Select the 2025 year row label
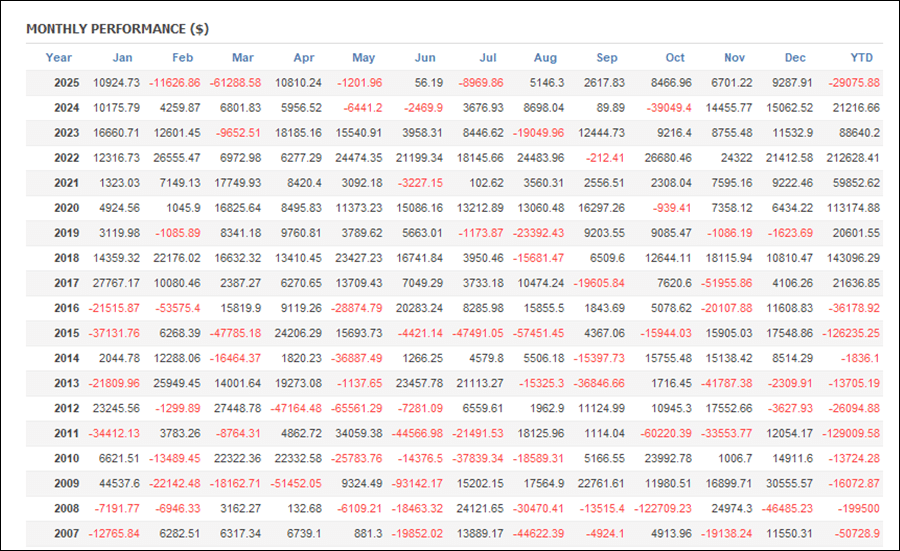The image size is (900, 551). click(67, 83)
